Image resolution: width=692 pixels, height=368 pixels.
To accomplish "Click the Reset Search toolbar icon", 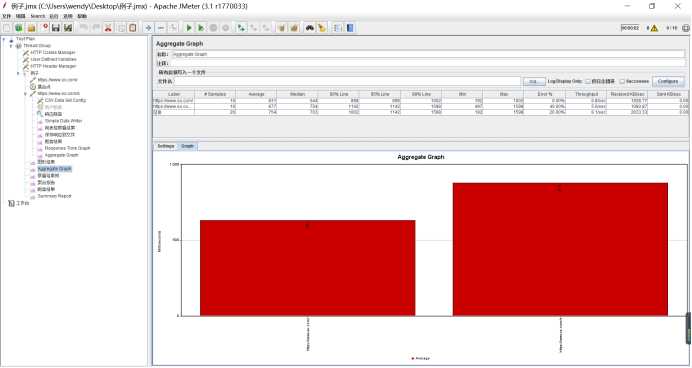I will (322, 28).
